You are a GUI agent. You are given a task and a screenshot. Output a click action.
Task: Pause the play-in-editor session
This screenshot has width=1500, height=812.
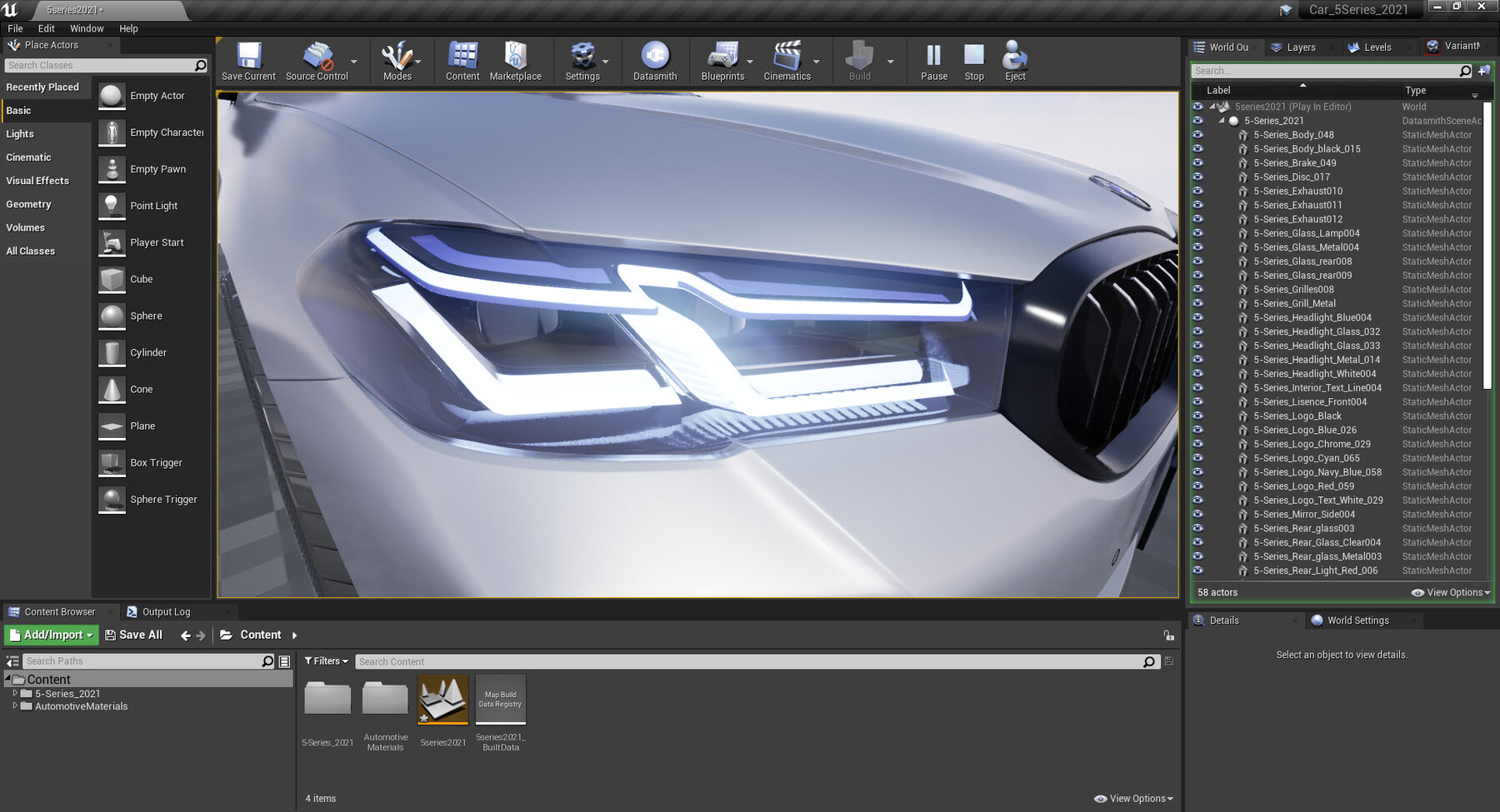tap(934, 57)
